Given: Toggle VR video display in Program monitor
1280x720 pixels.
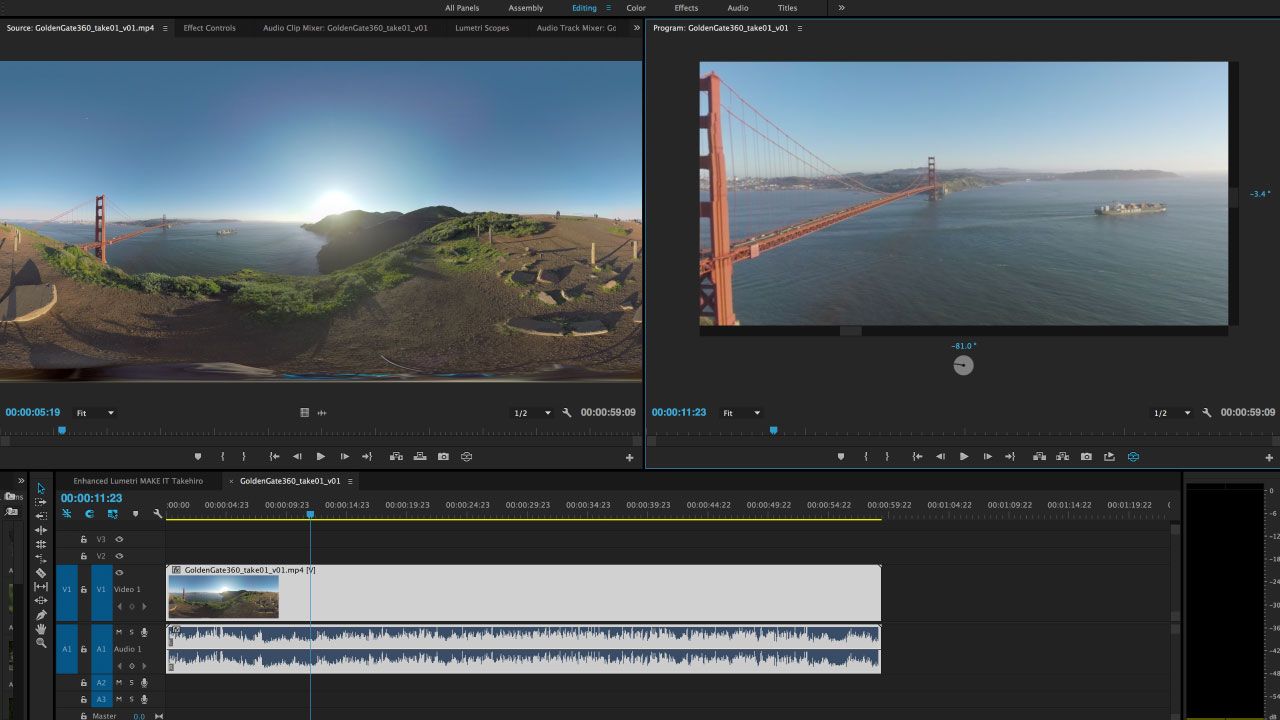Looking at the screenshot, I should tap(1133, 456).
